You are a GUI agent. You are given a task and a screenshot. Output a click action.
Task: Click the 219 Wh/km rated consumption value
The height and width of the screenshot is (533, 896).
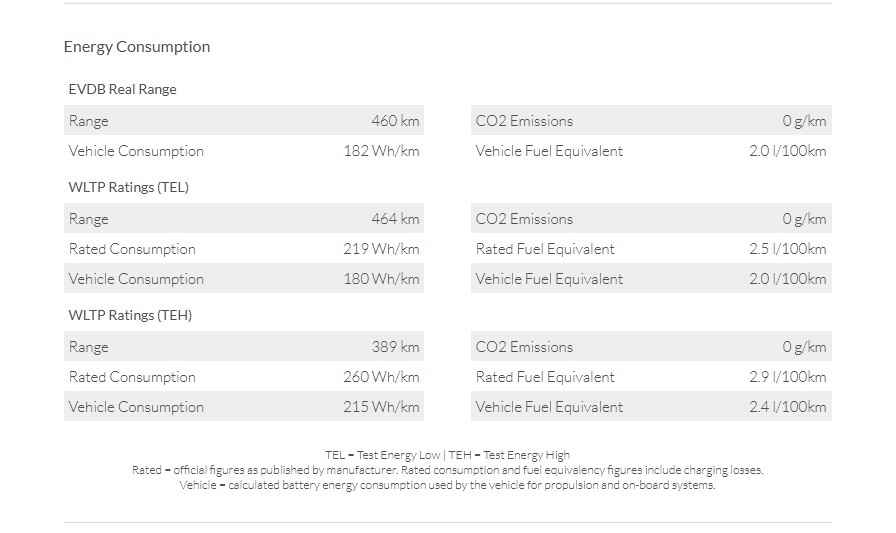pos(381,249)
